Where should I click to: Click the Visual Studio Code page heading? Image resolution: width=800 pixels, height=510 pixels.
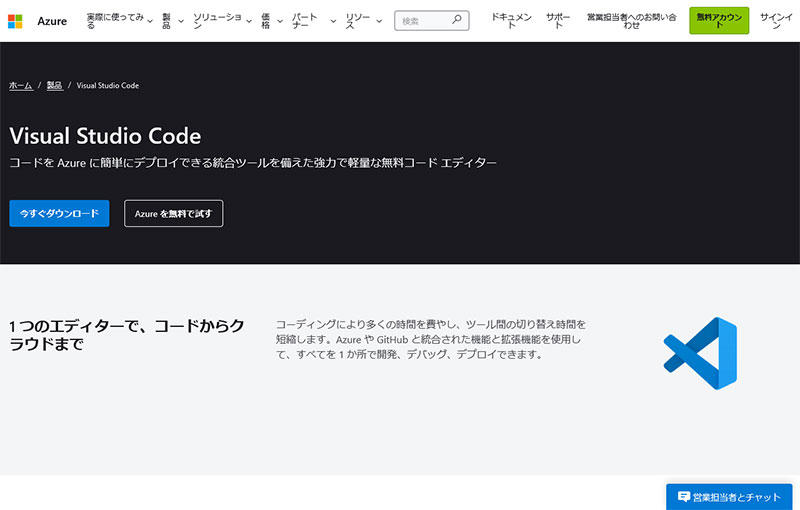(105, 136)
